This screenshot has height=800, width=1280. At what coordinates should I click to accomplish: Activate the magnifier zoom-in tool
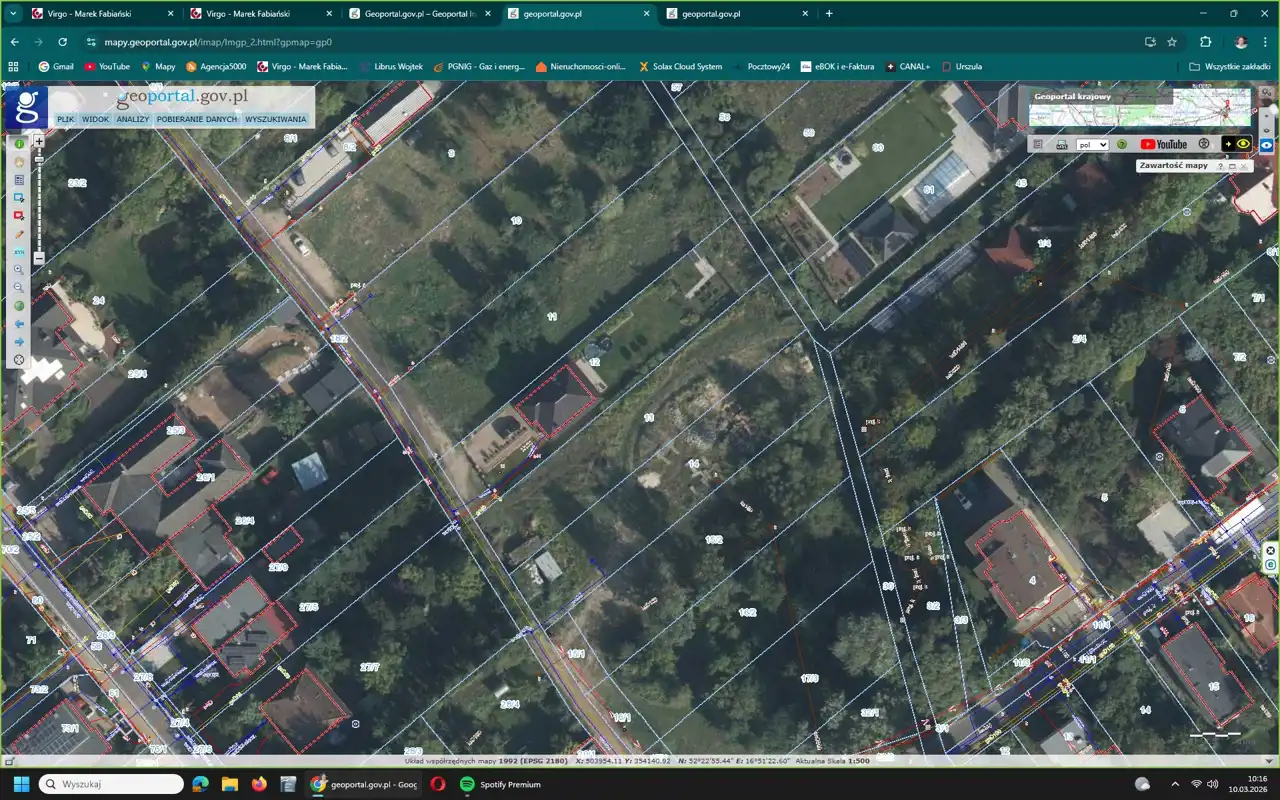(x=19, y=270)
